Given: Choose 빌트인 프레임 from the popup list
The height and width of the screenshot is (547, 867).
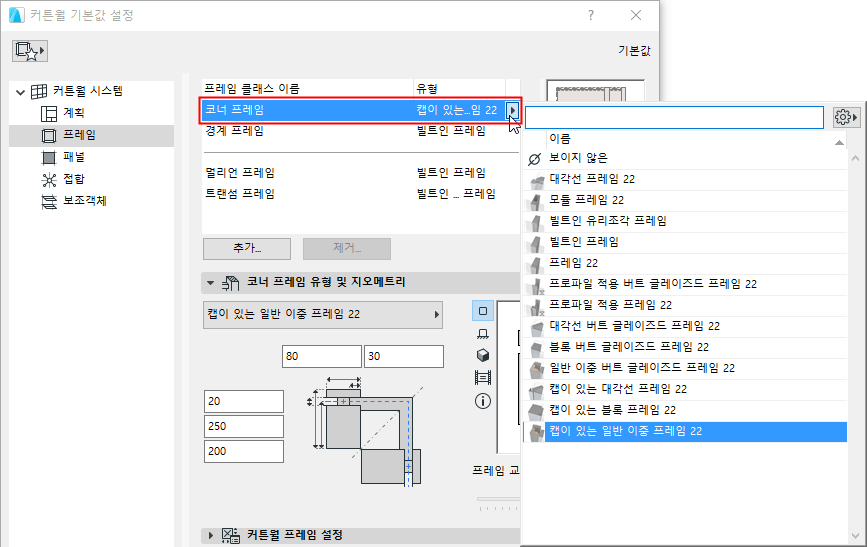Looking at the screenshot, I should [685, 242].
